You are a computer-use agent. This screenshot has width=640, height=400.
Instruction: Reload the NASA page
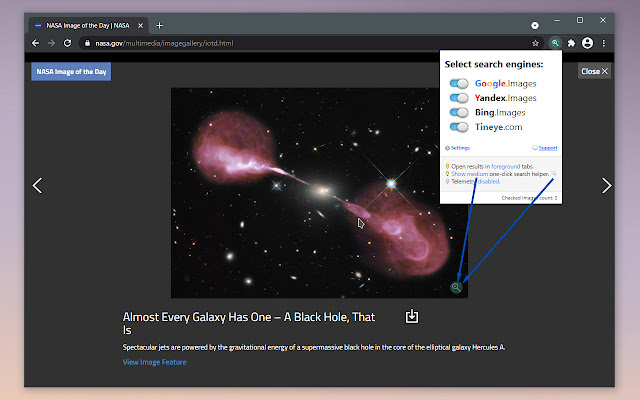pyautogui.click(x=68, y=43)
